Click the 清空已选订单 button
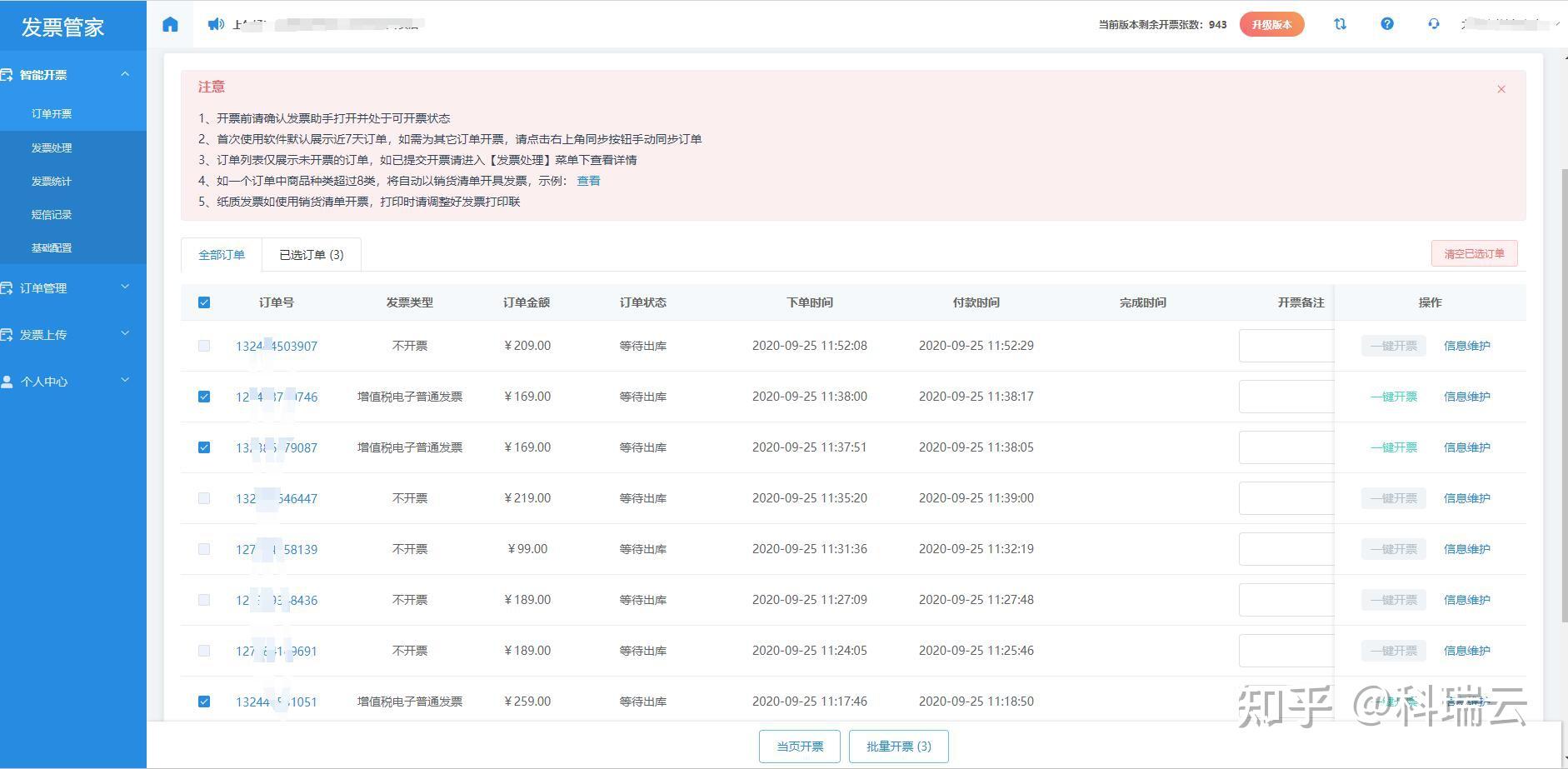This screenshot has width=1568, height=769. [x=1474, y=253]
